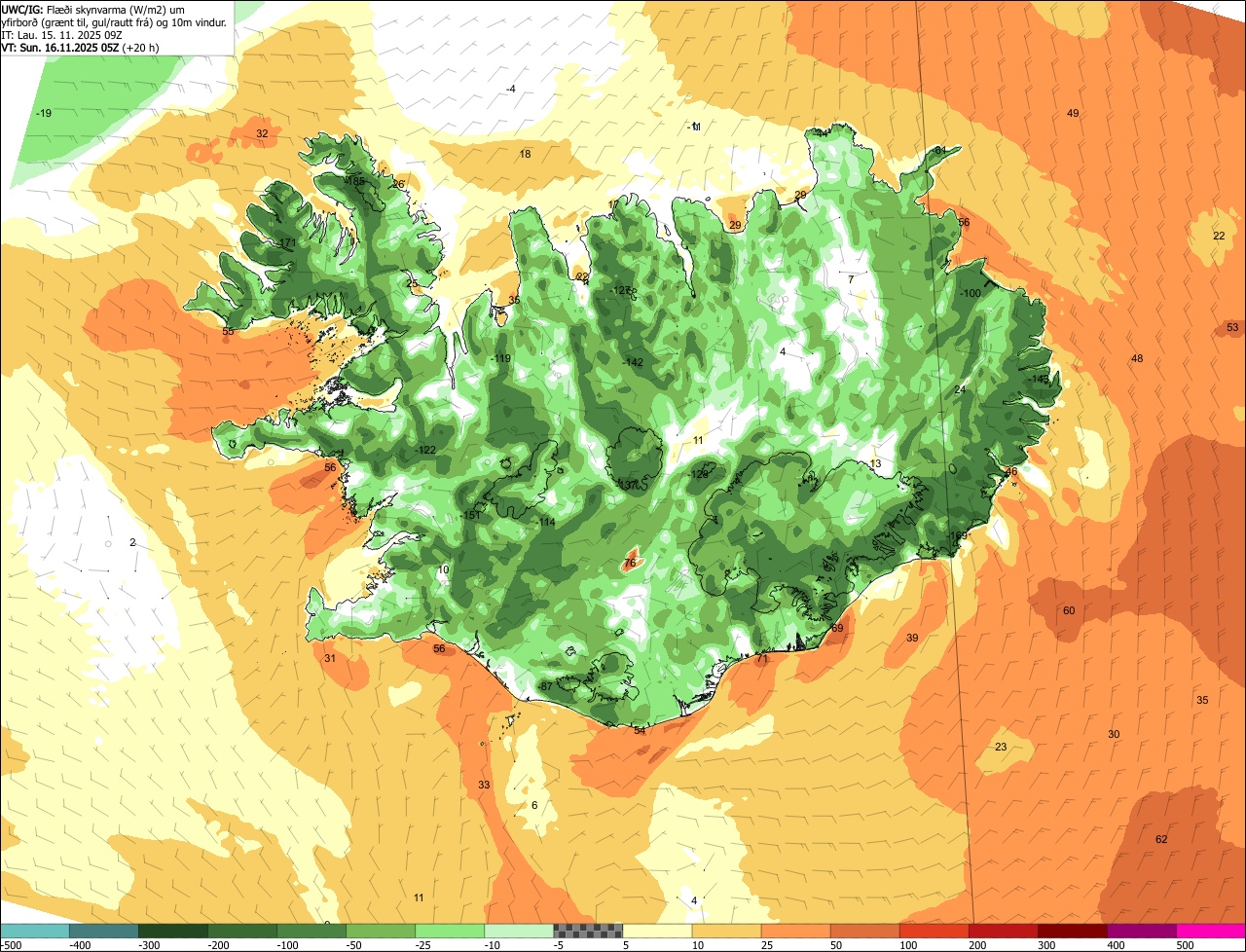Click the '-151' flux value

471,516
